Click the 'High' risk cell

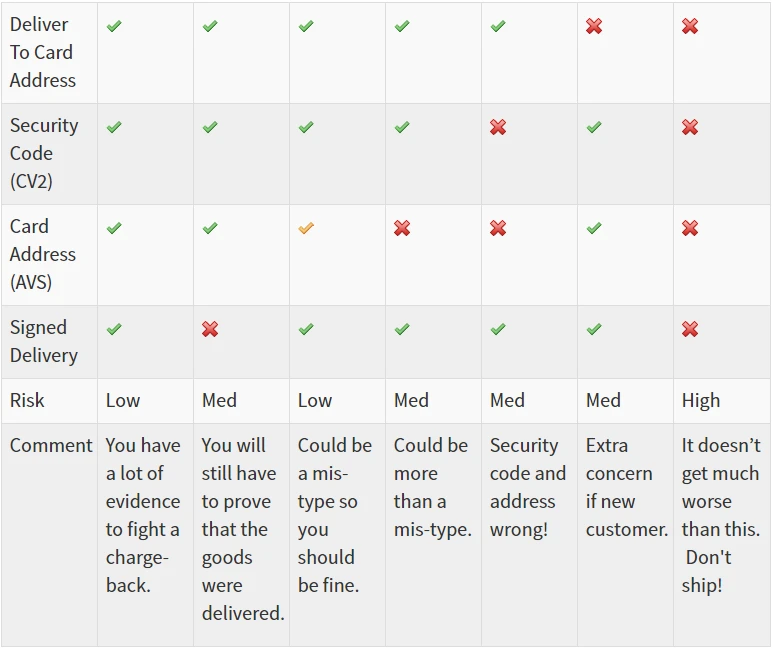click(721, 401)
